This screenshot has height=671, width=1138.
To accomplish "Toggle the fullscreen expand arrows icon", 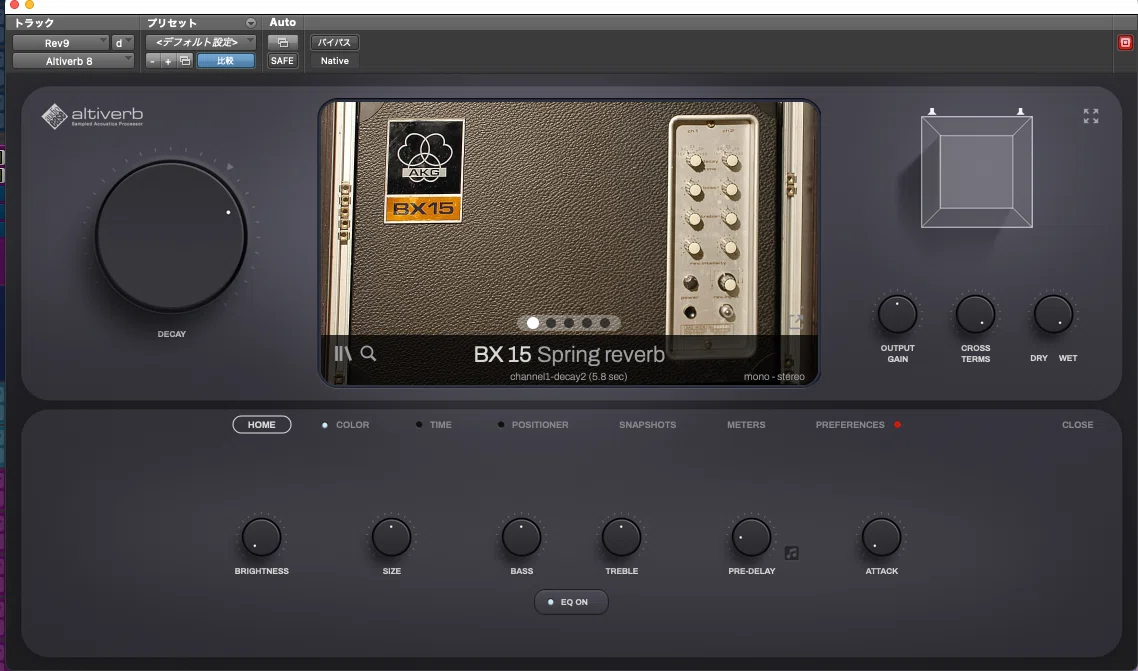I will pos(1091,116).
